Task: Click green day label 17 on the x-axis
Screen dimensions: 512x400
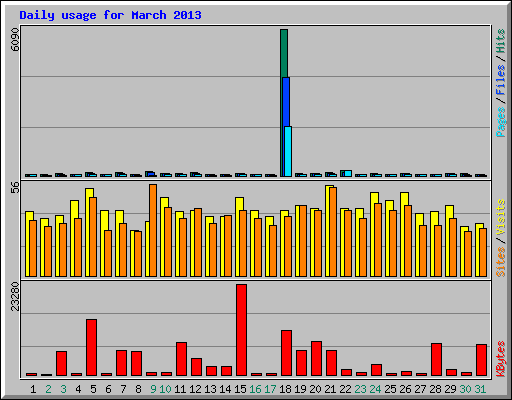Action: (270, 389)
